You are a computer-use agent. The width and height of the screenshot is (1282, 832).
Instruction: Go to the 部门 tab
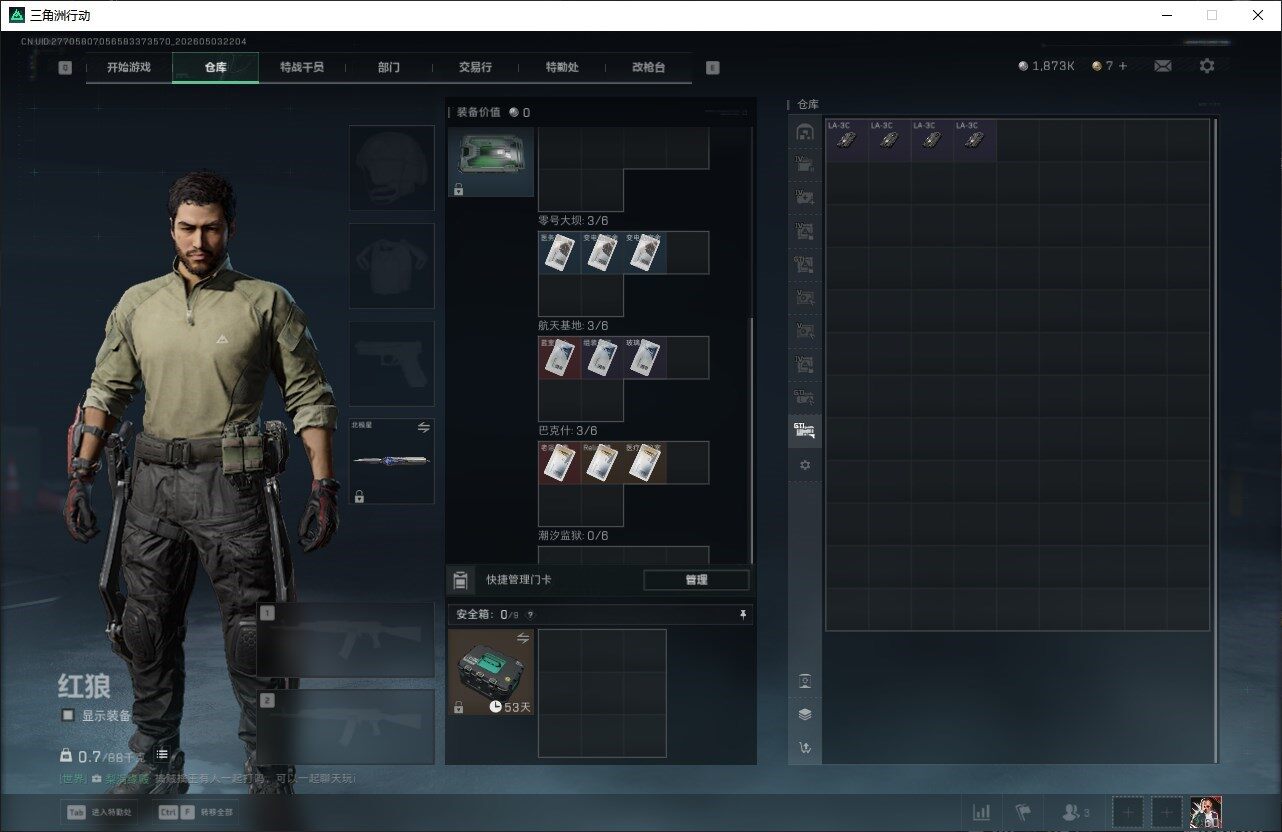point(388,67)
